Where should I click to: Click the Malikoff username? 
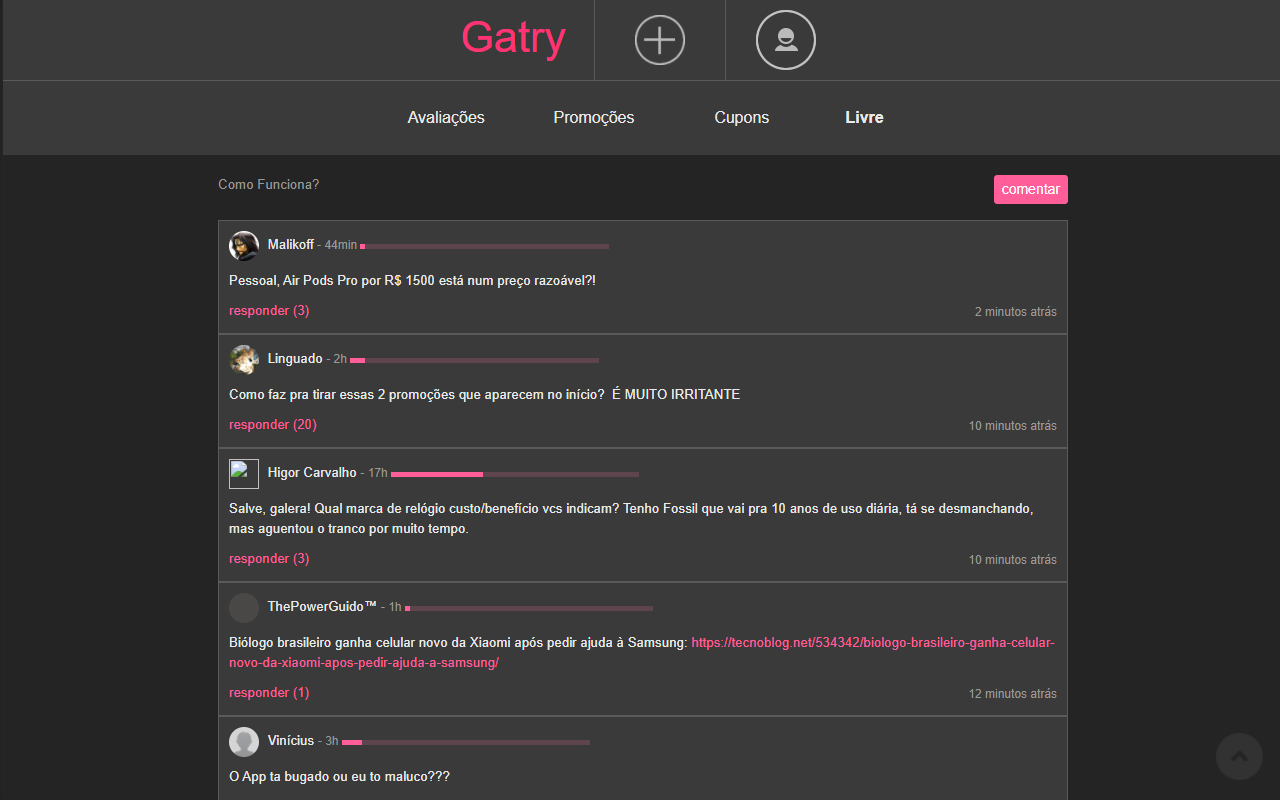pyautogui.click(x=291, y=245)
